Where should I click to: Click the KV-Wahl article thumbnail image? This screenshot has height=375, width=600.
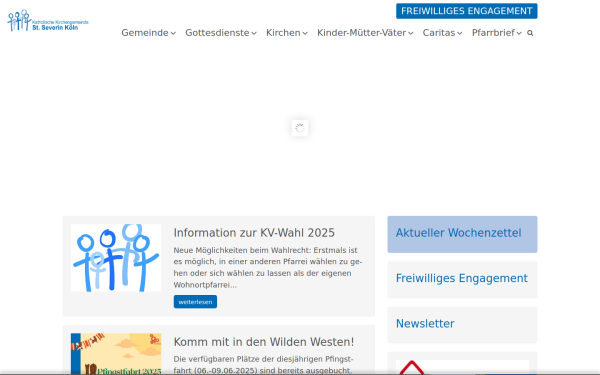point(116,258)
